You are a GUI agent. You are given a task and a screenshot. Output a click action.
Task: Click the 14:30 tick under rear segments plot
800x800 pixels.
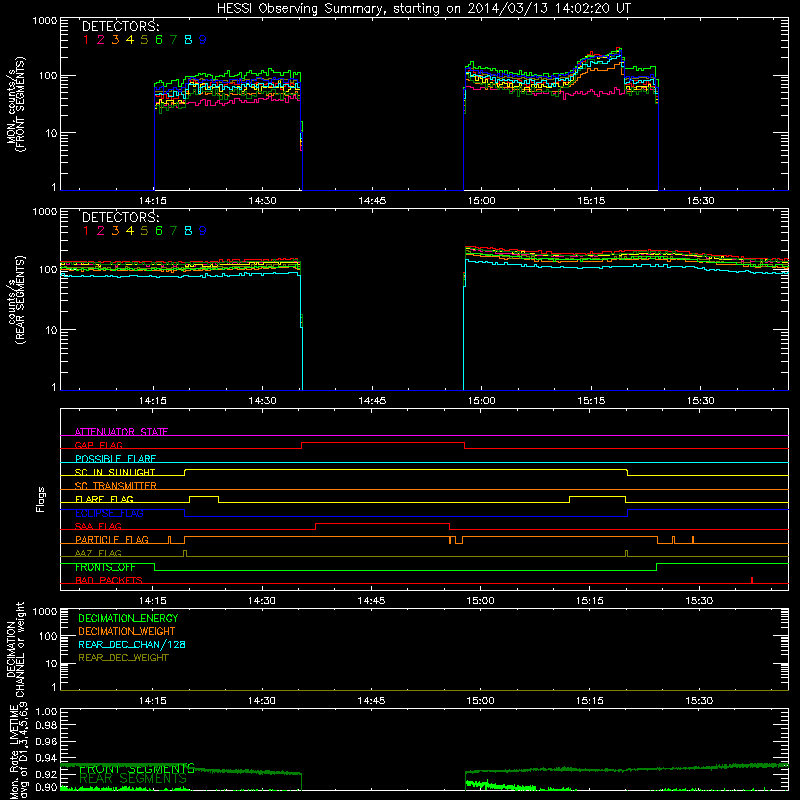pyautogui.click(x=262, y=401)
